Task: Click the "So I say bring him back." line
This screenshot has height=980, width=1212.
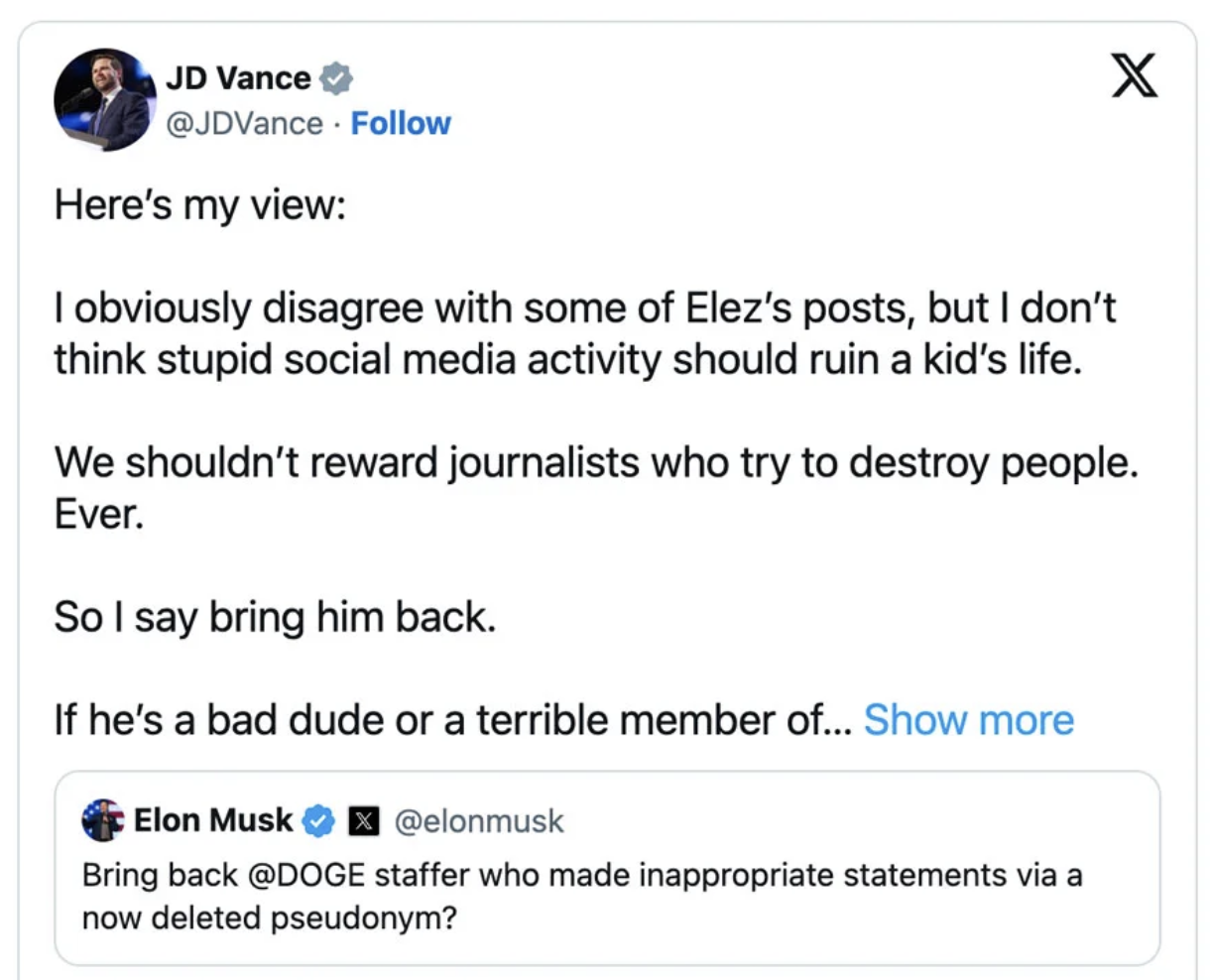Action: pyautogui.click(x=275, y=617)
